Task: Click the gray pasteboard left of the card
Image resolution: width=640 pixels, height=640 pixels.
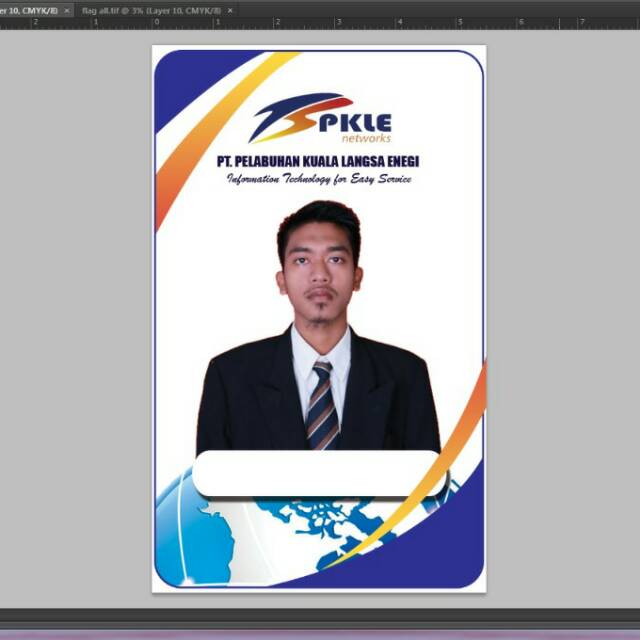Action: coord(75,320)
